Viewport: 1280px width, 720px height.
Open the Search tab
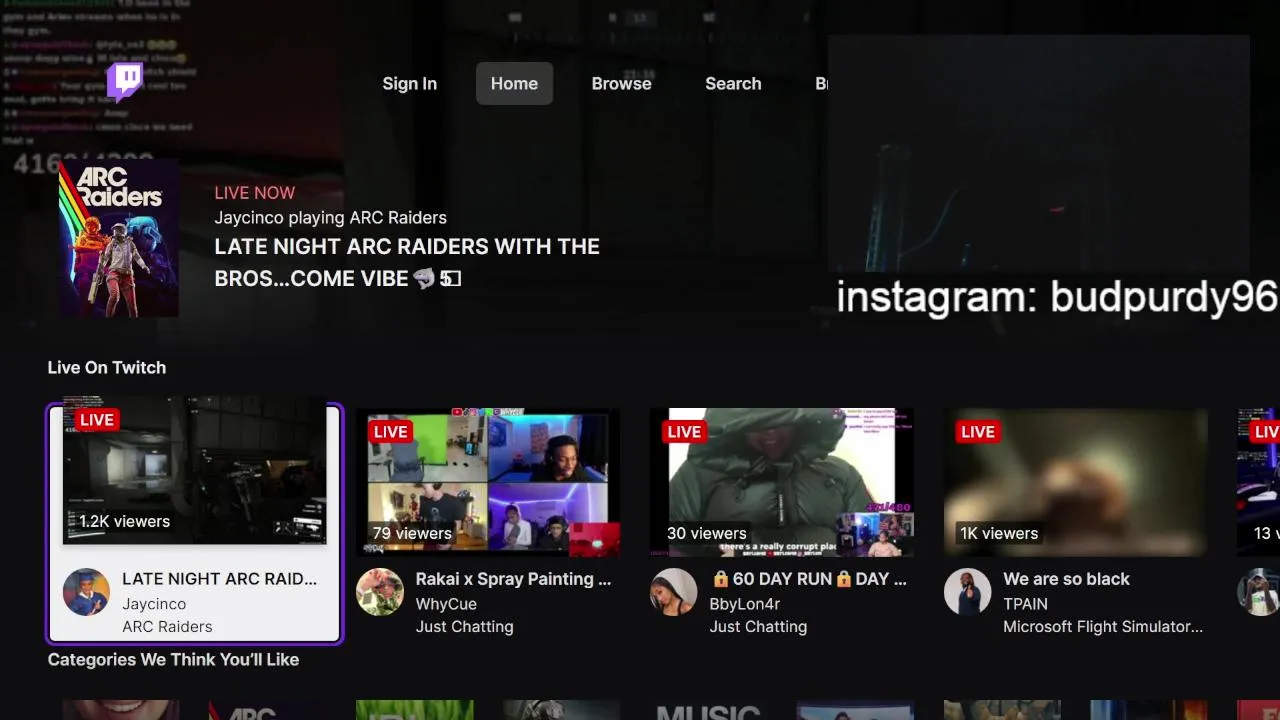coord(733,84)
